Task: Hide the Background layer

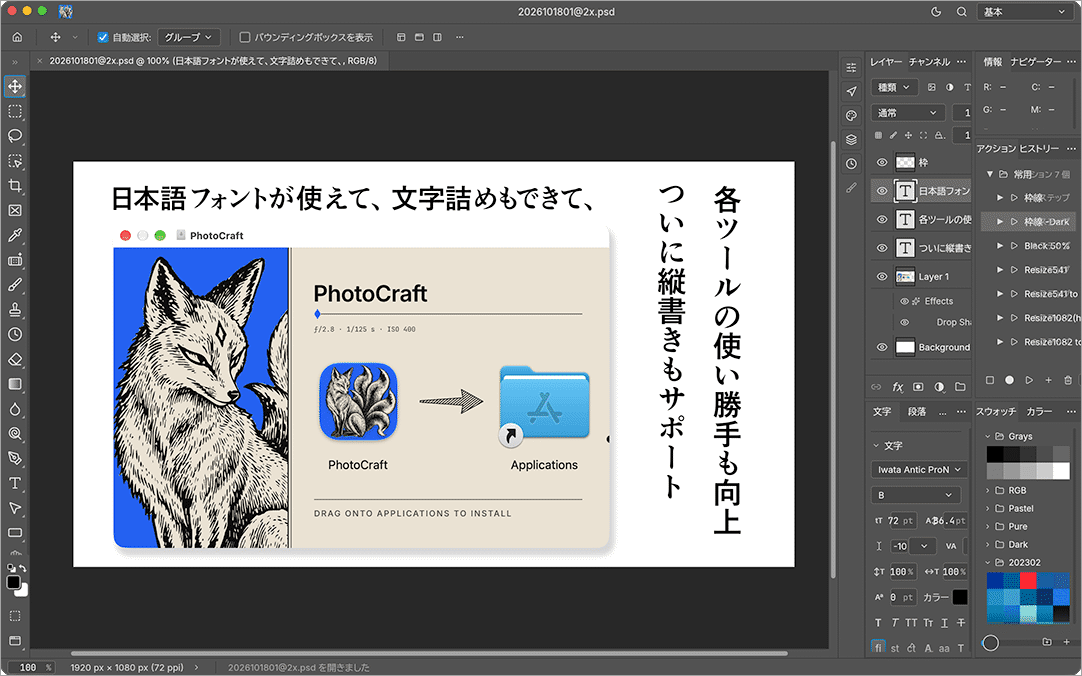Action: point(882,348)
